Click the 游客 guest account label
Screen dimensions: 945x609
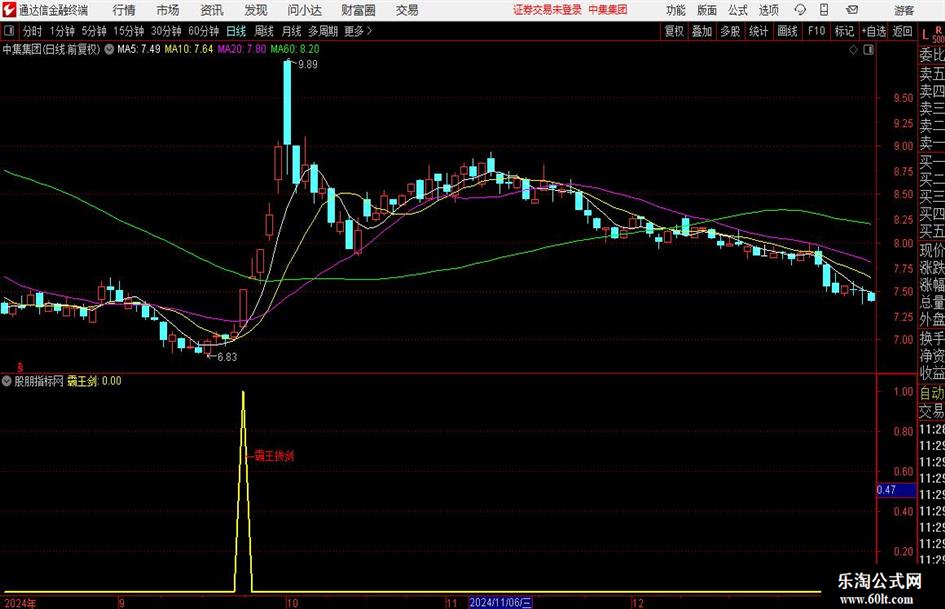(903, 10)
